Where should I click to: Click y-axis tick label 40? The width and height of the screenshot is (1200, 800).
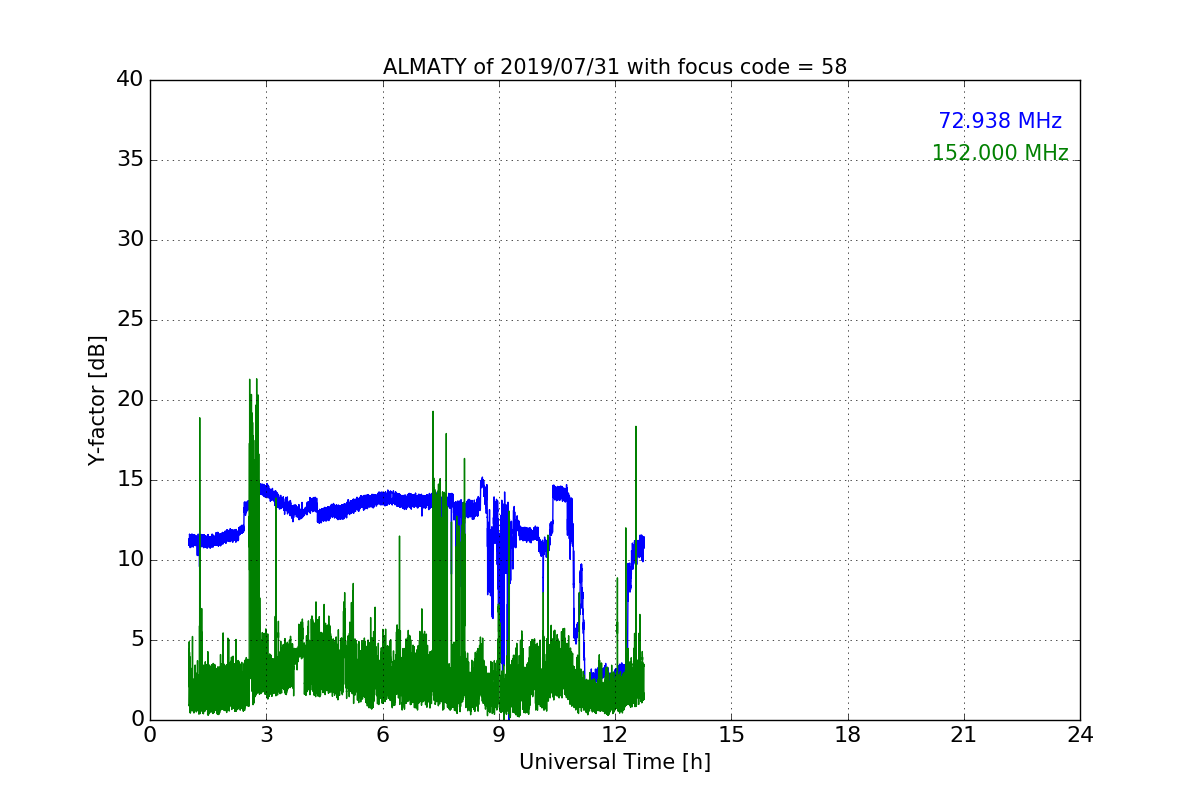(130, 80)
